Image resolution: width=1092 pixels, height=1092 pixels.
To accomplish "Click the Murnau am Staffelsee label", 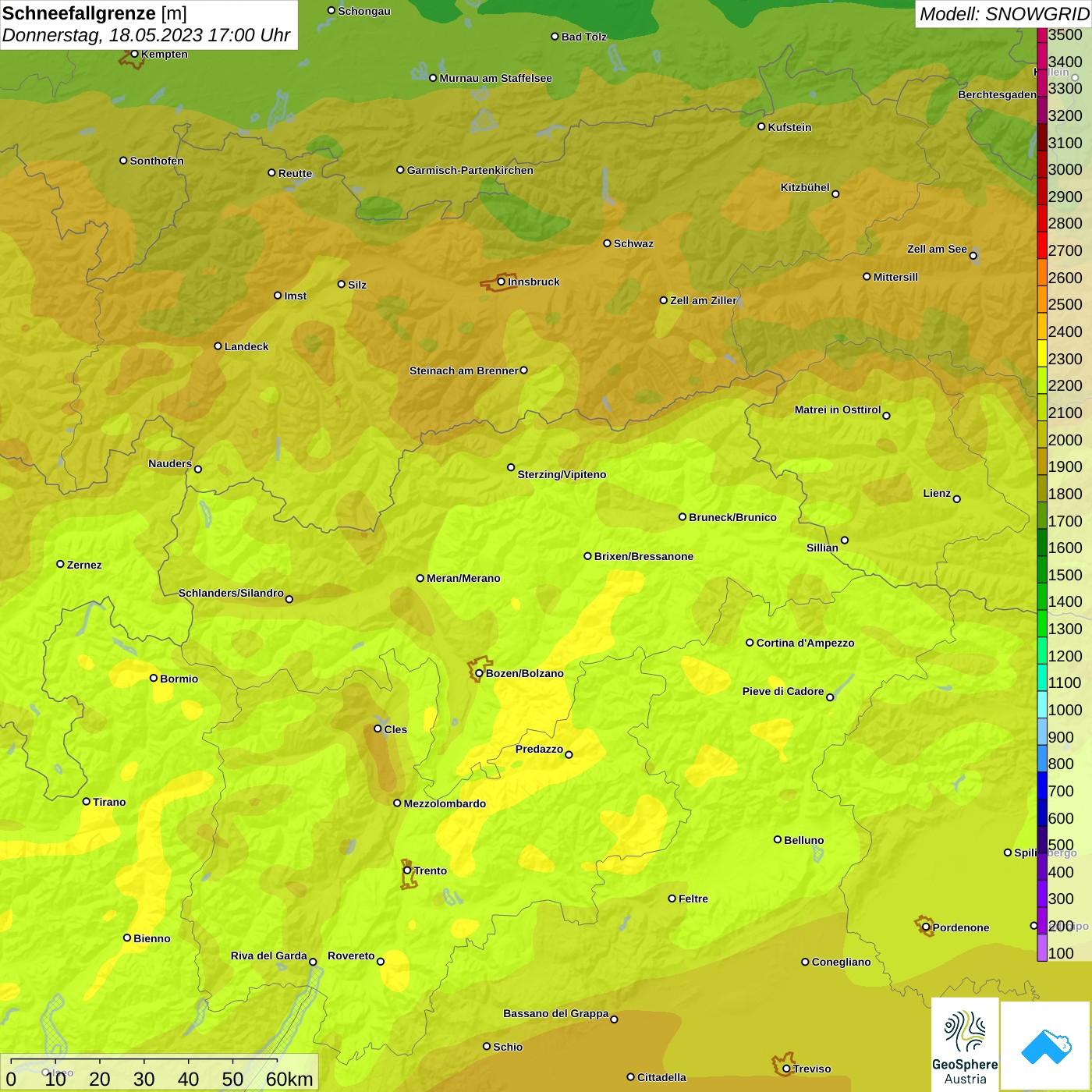I will point(495,78).
